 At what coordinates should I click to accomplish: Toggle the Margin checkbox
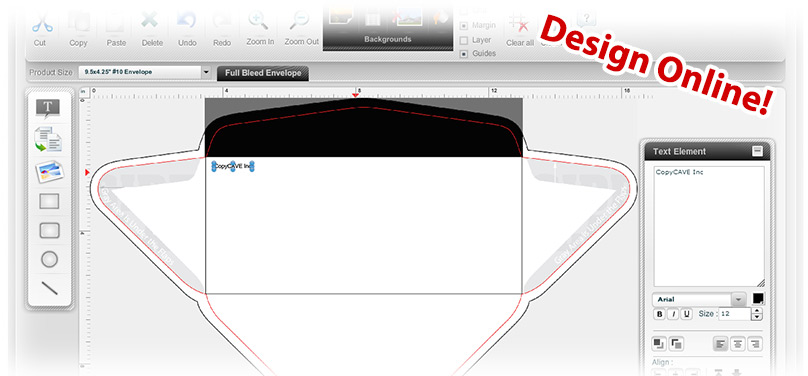coord(463,25)
